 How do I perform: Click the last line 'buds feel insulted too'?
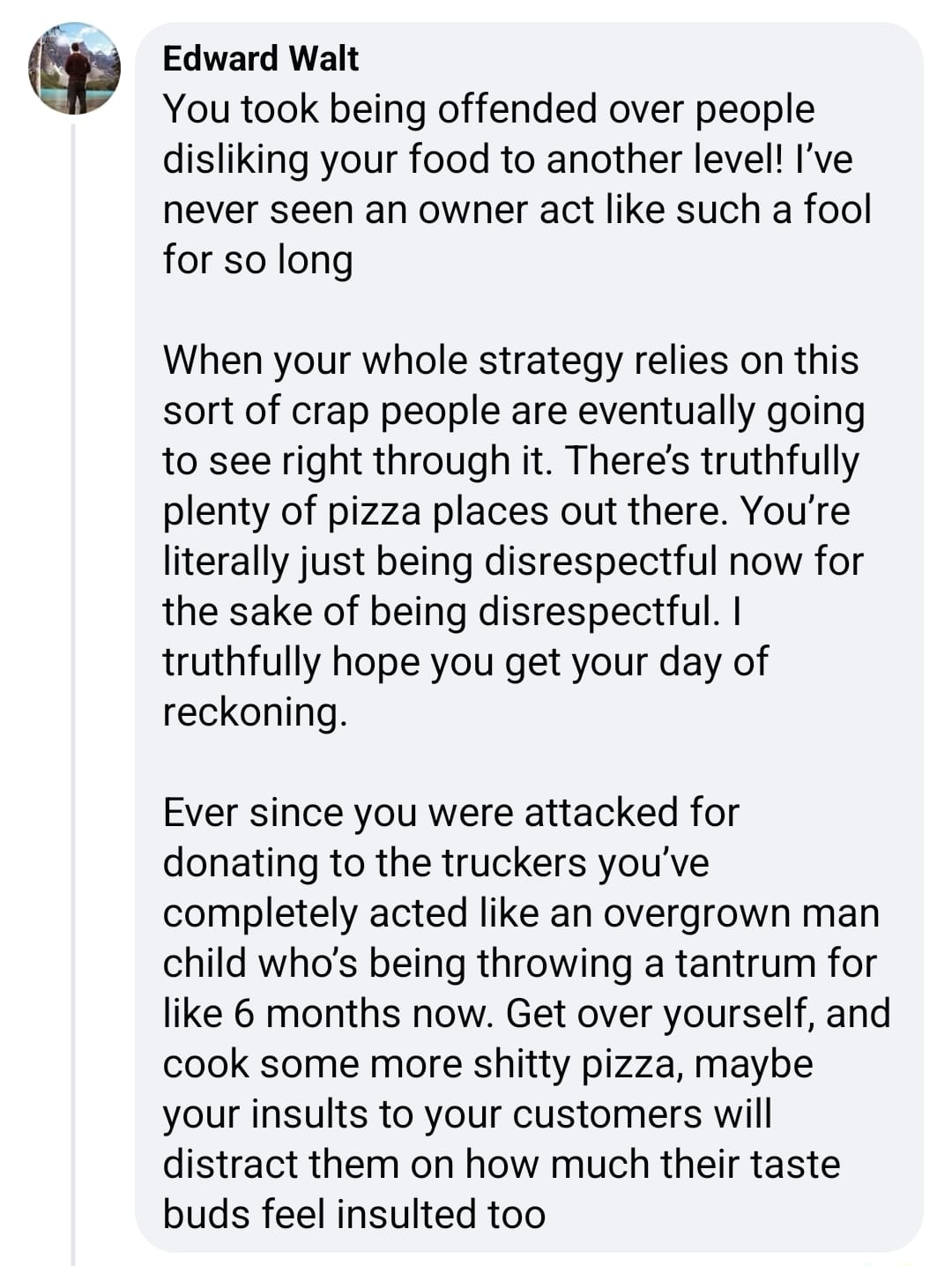[354, 1215]
